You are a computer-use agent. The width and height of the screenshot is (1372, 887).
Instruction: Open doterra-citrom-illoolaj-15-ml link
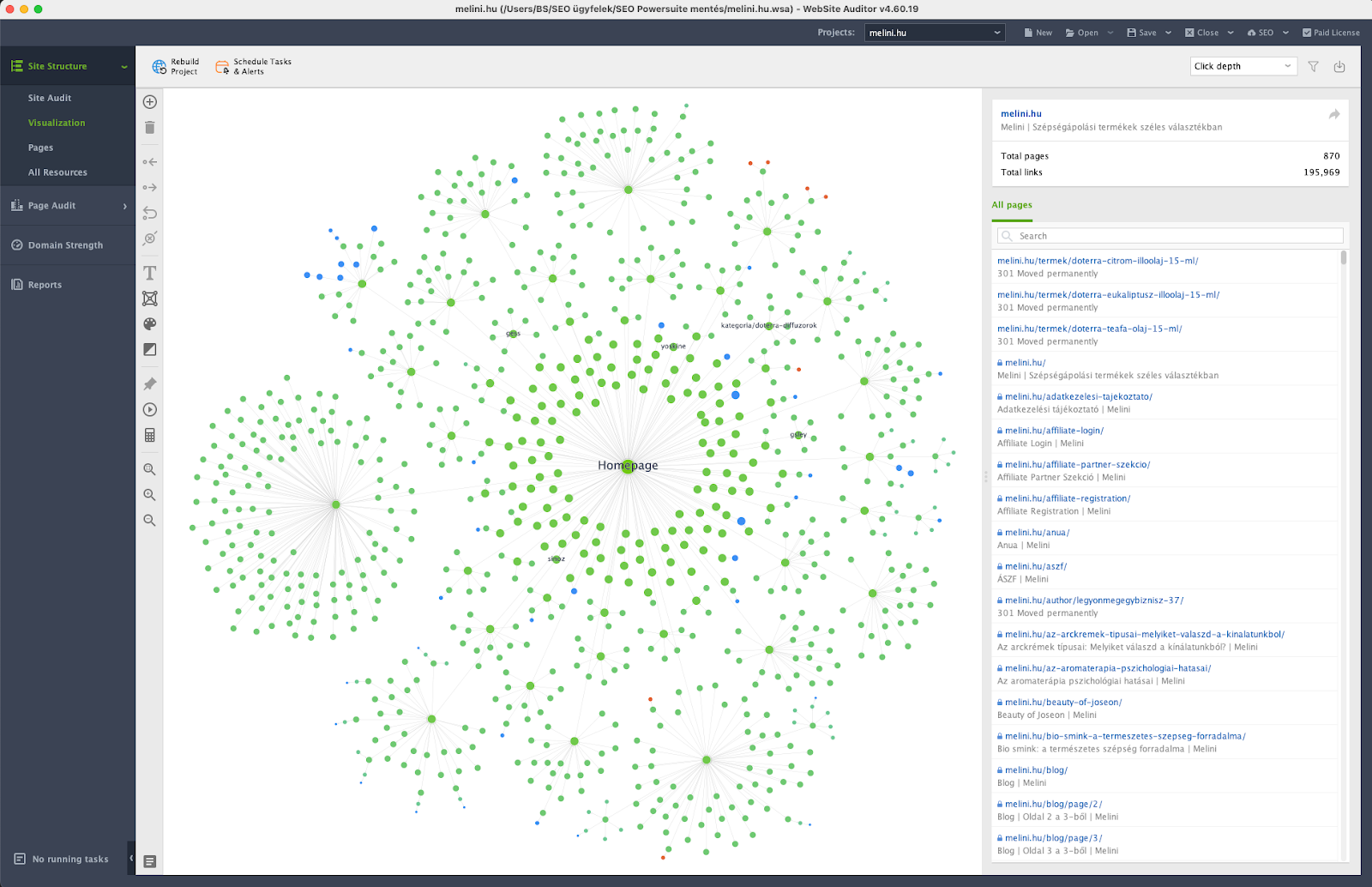click(x=1098, y=261)
